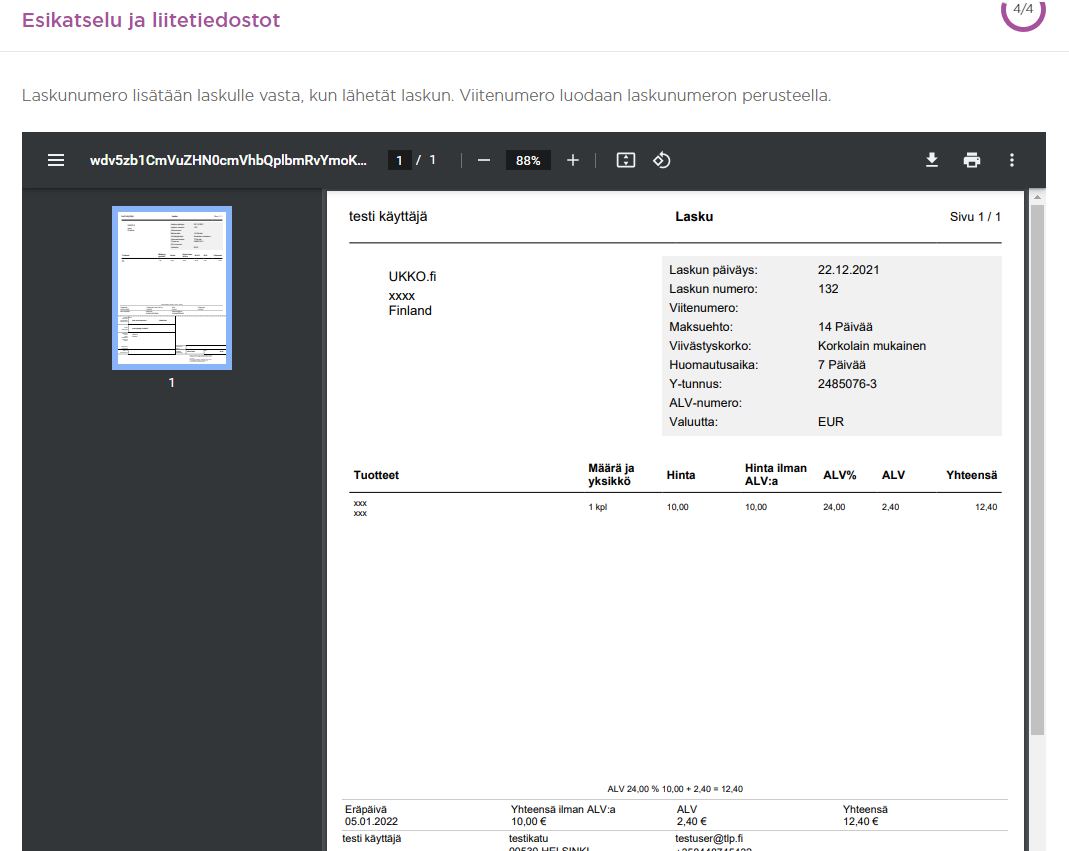Rotate the document counterclockwise
This screenshot has height=851, width=1069.
tap(661, 160)
